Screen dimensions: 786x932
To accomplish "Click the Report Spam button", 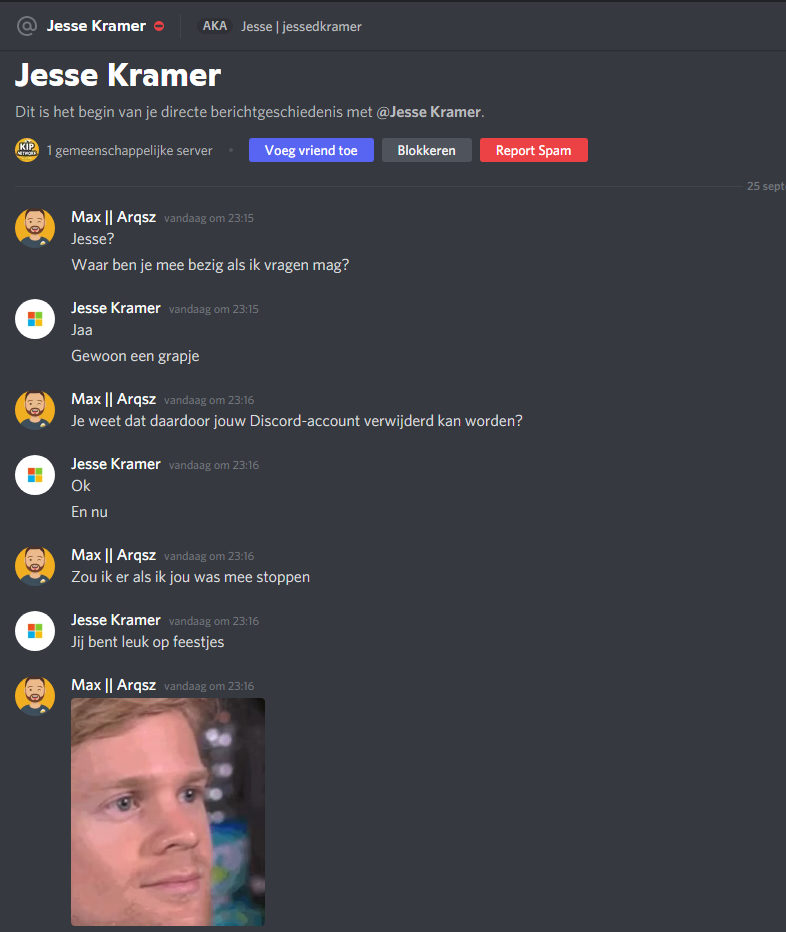I will (533, 150).
